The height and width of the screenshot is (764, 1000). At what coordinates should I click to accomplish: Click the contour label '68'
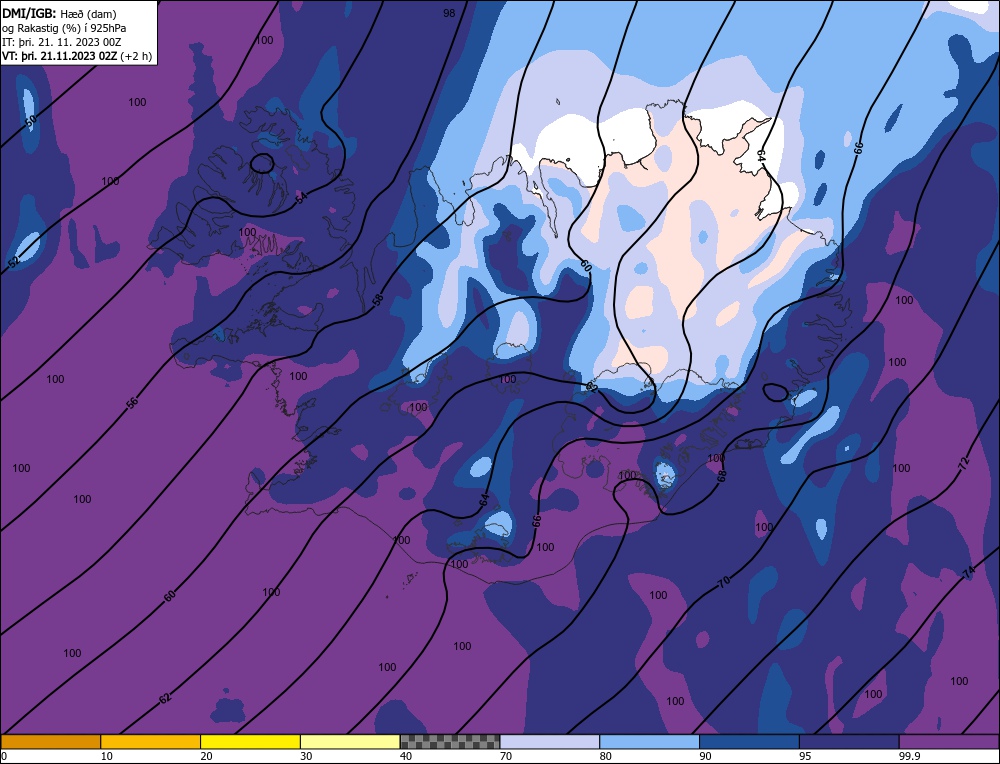point(722,476)
